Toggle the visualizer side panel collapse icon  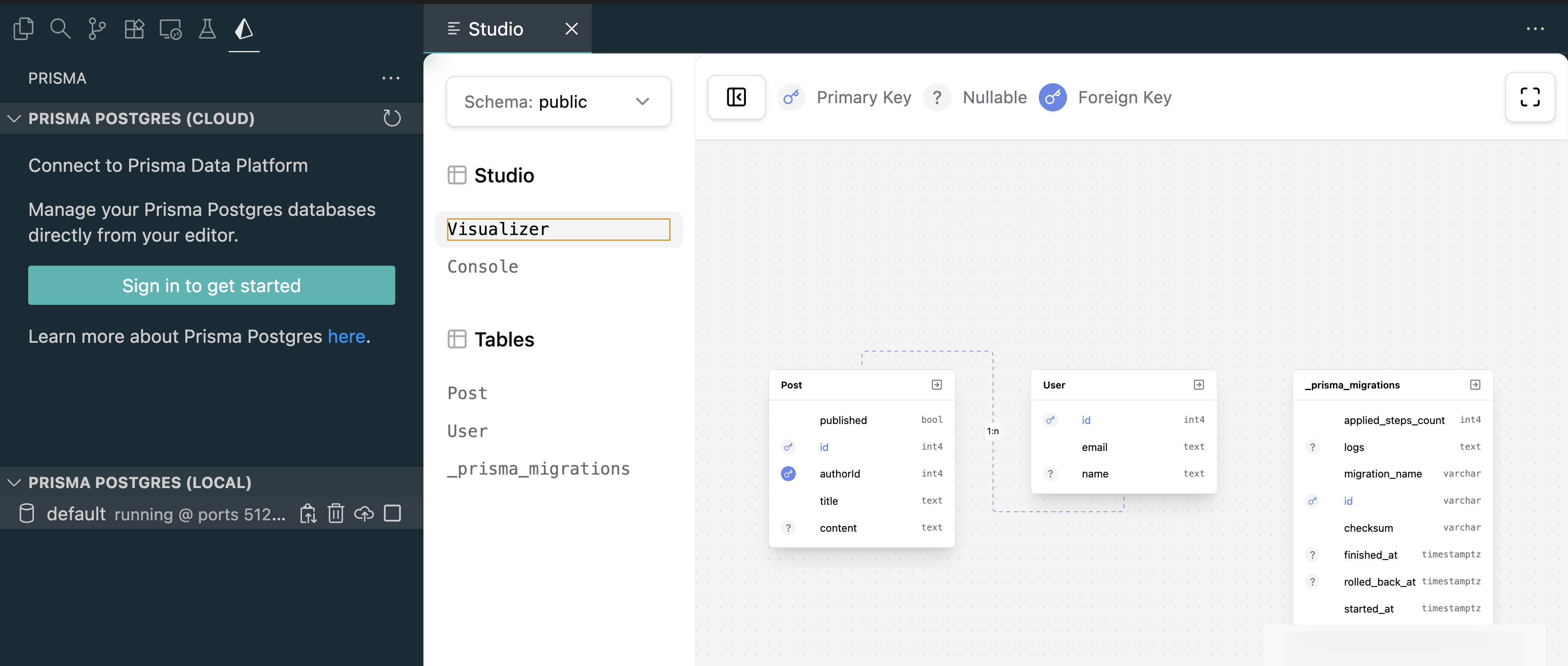(736, 97)
